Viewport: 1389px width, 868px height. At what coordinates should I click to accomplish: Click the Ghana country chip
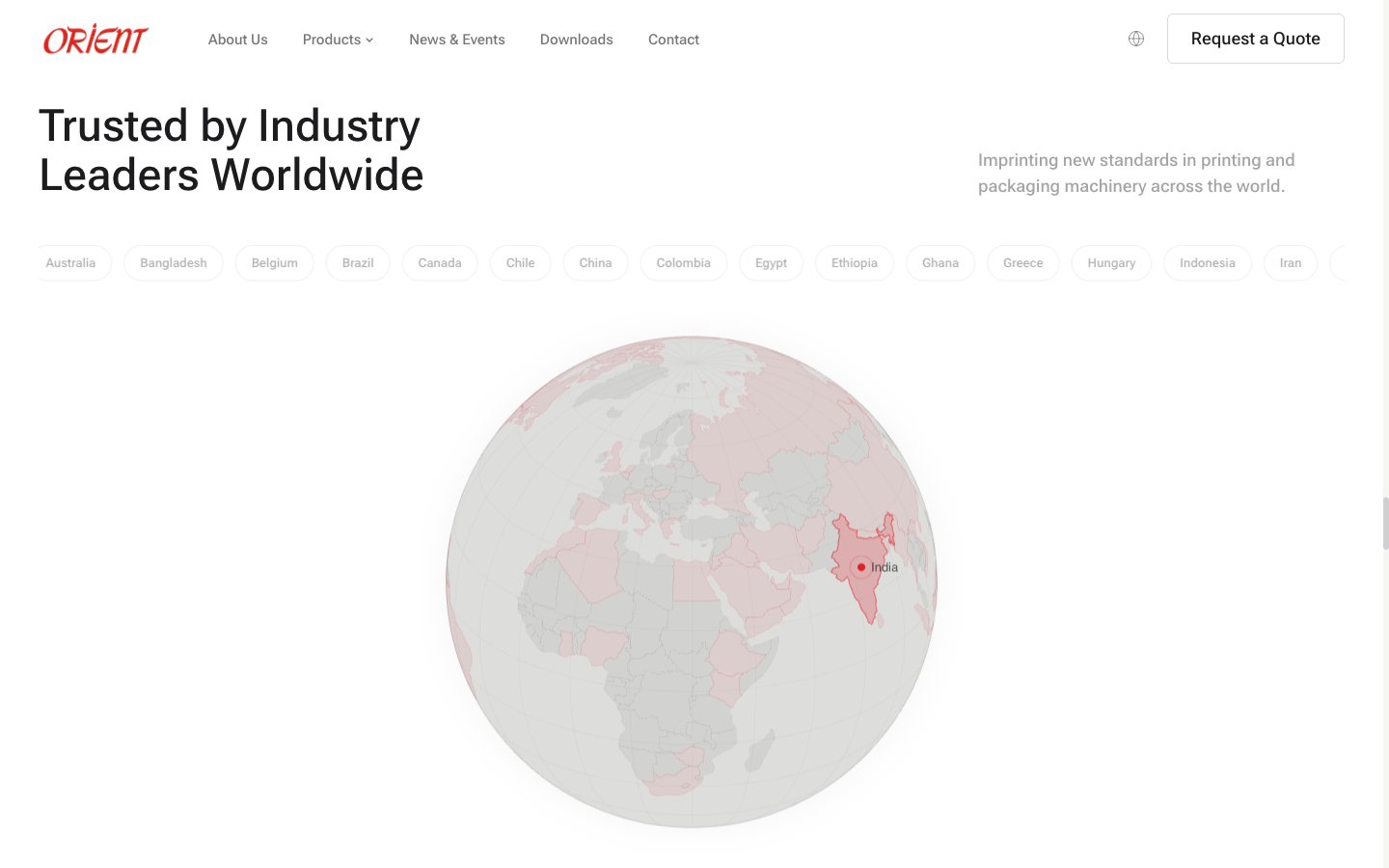coord(940,262)
